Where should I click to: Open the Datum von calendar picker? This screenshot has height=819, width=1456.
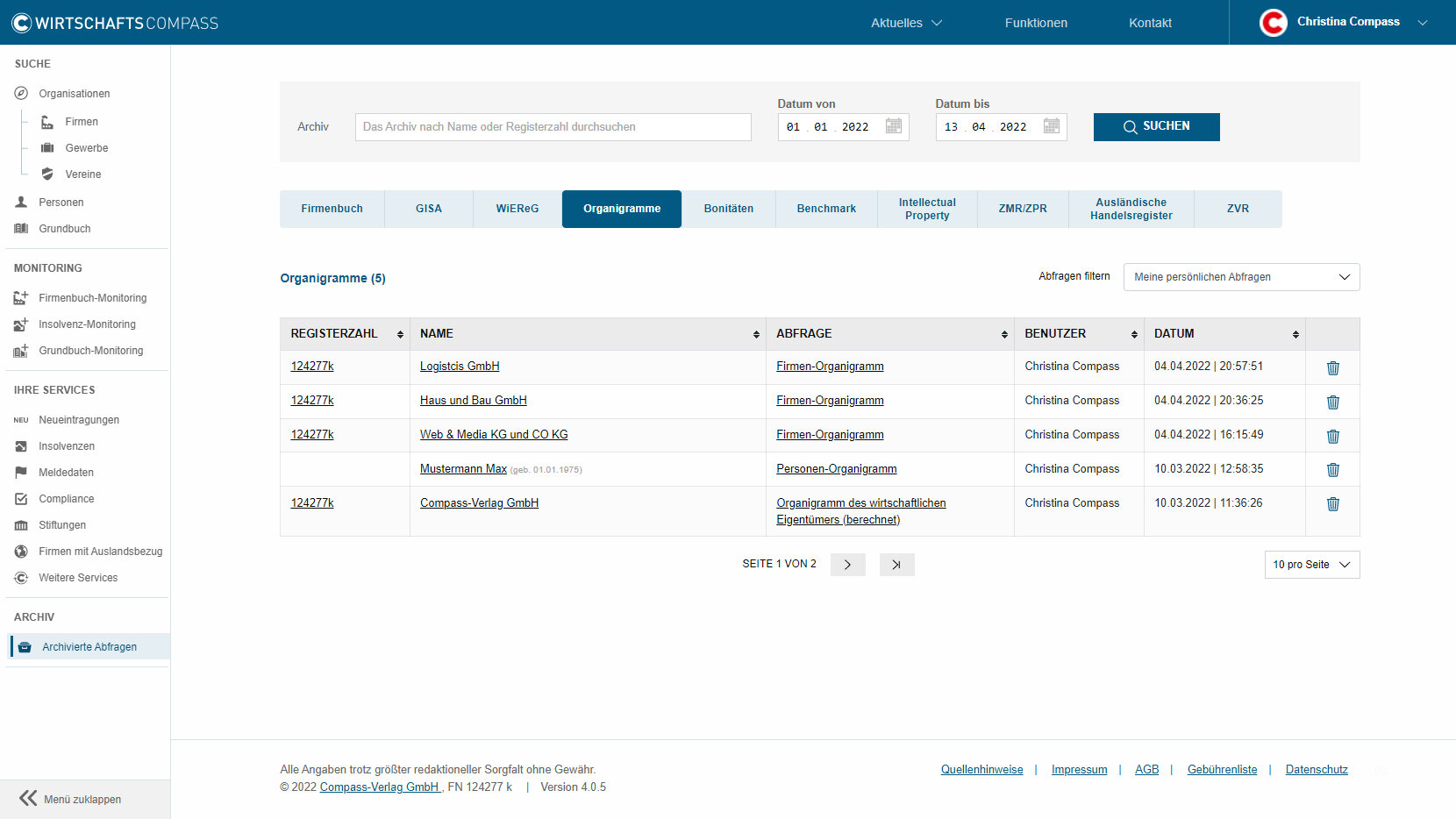tap(893, 125)
